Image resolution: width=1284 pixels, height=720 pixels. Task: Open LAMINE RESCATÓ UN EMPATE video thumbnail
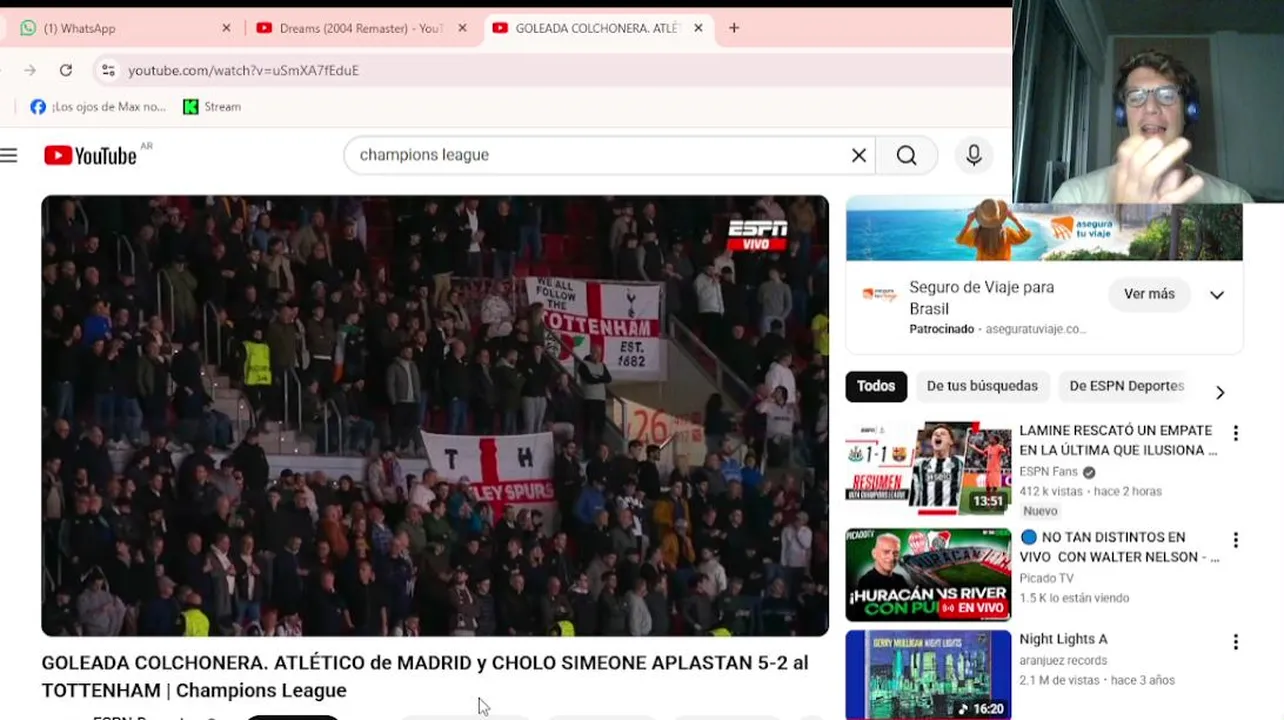[x=928, y=468]
